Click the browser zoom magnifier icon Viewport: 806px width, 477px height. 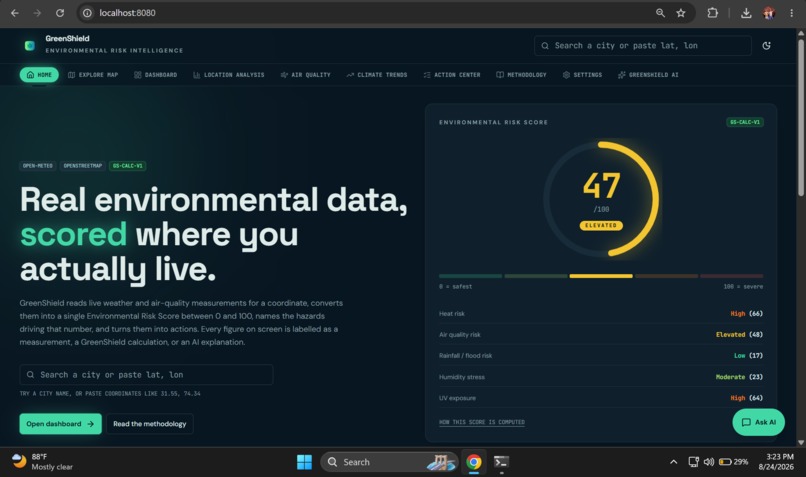coord(660,13)
